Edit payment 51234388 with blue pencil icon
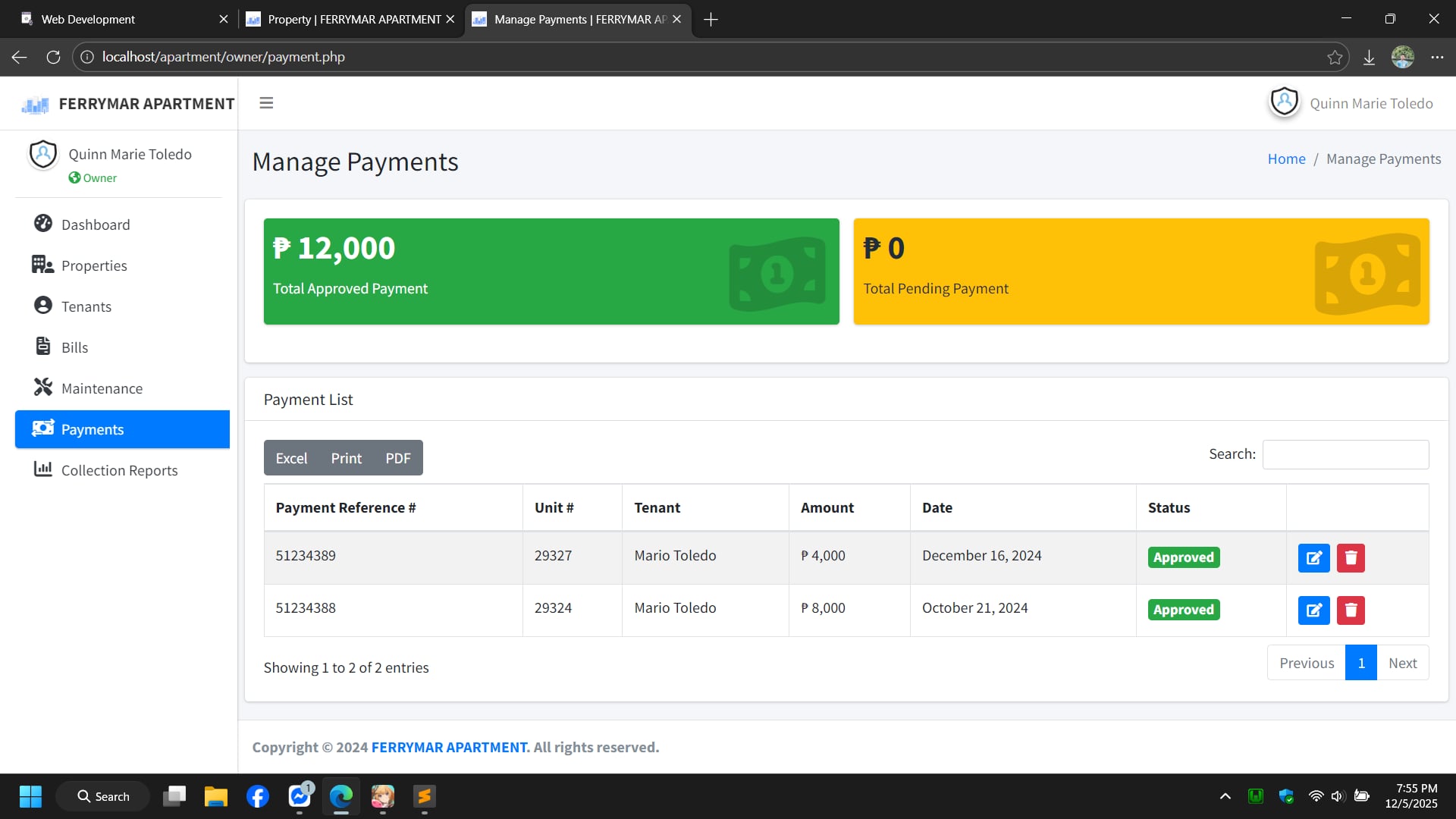 click(x=1313, y=610)
